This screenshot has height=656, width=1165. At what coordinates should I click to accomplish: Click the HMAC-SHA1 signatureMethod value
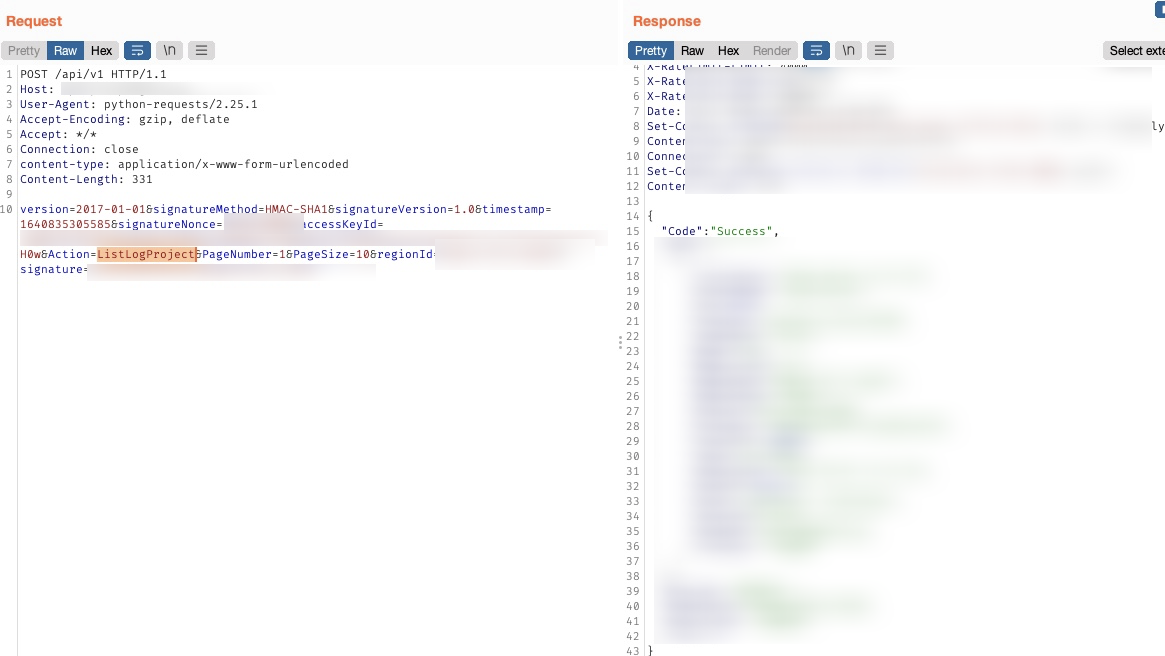(x=296, y=210)
